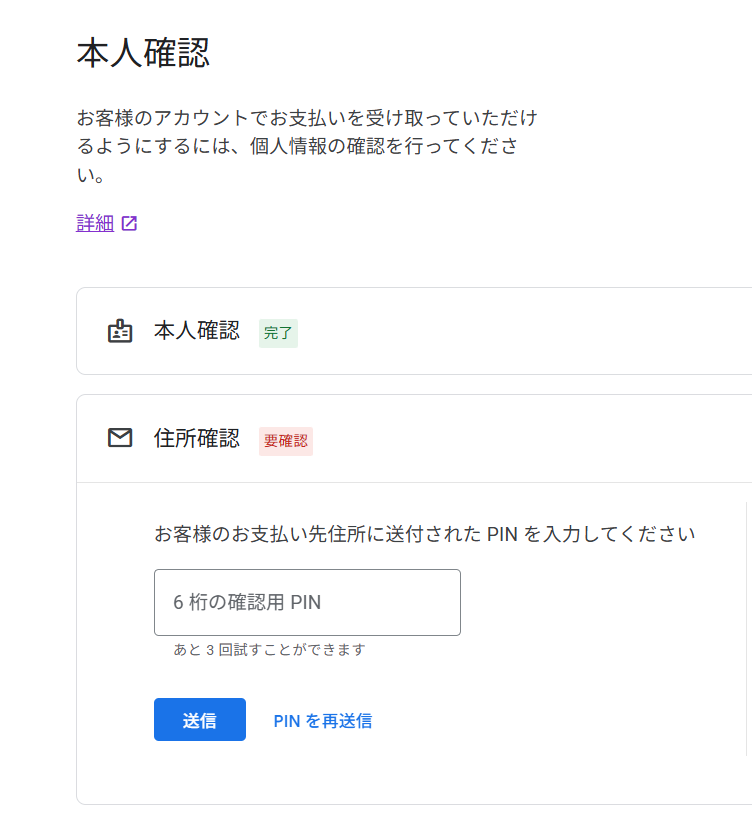Click the ID badge icon

(x=120, y=331)
